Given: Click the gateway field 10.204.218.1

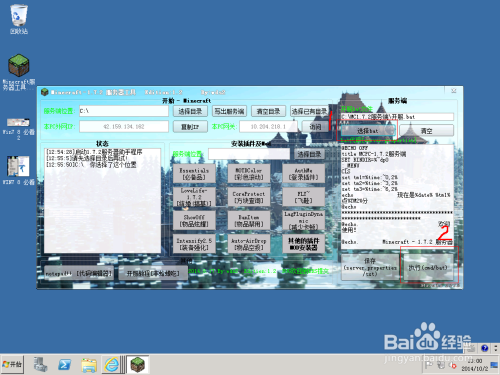Looking at the screenshot, I should point(268,127).
